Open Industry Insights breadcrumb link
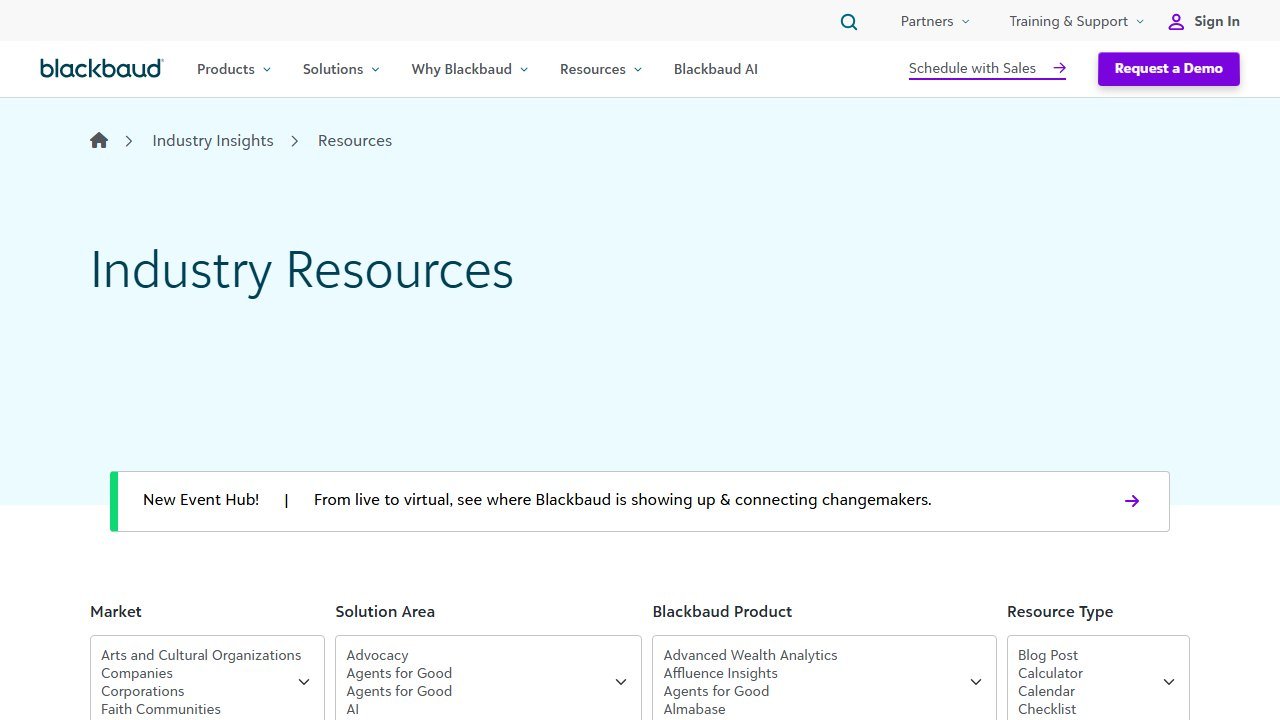Screen dimensions: 1280x720 (x=213, y=141)
